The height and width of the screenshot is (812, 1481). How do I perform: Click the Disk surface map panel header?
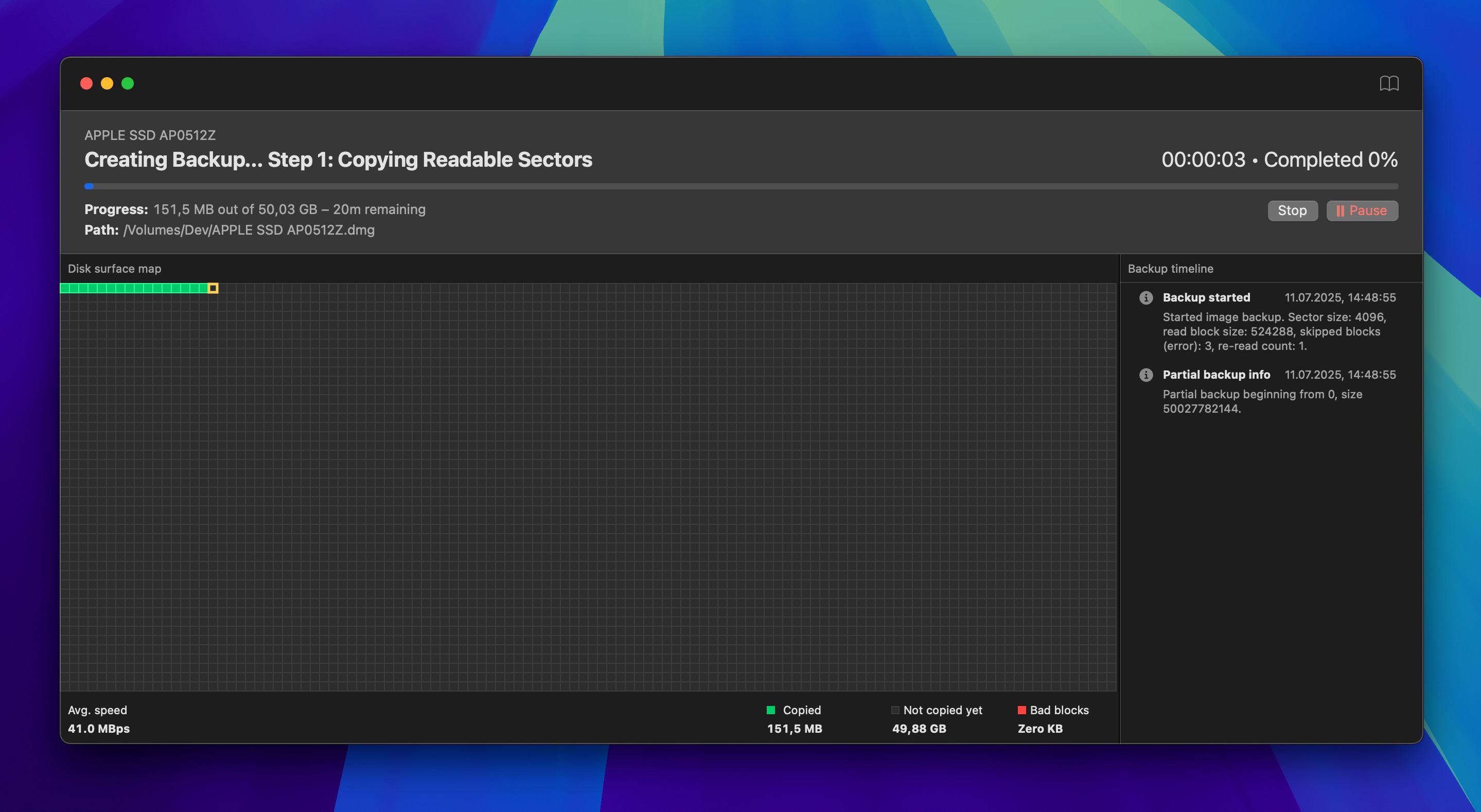(x=114, y=268)
